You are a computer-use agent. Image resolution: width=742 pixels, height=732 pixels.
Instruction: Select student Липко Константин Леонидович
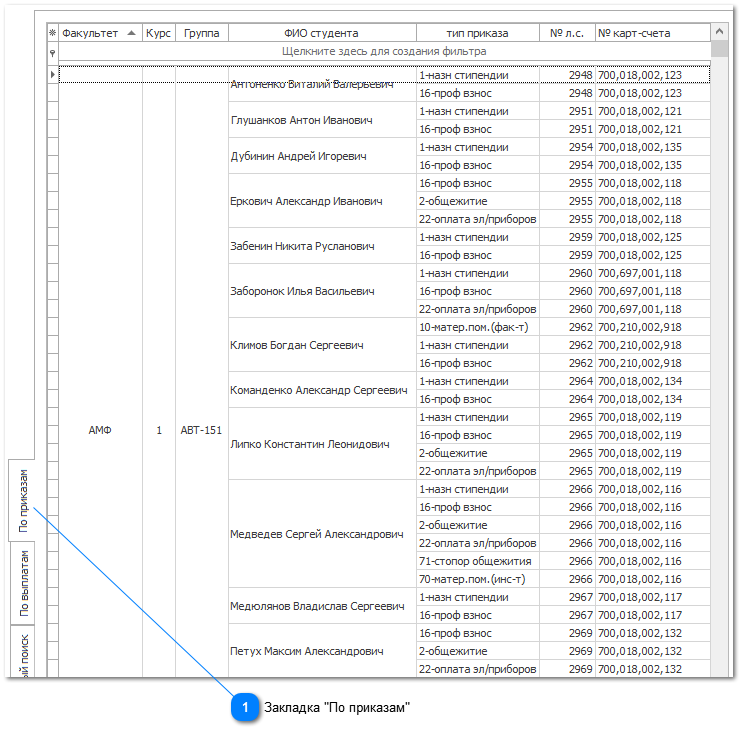322,444
